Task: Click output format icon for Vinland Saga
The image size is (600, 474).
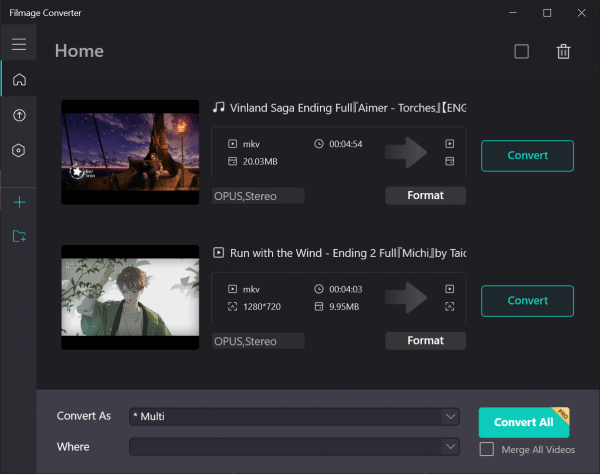Action: 450,143
